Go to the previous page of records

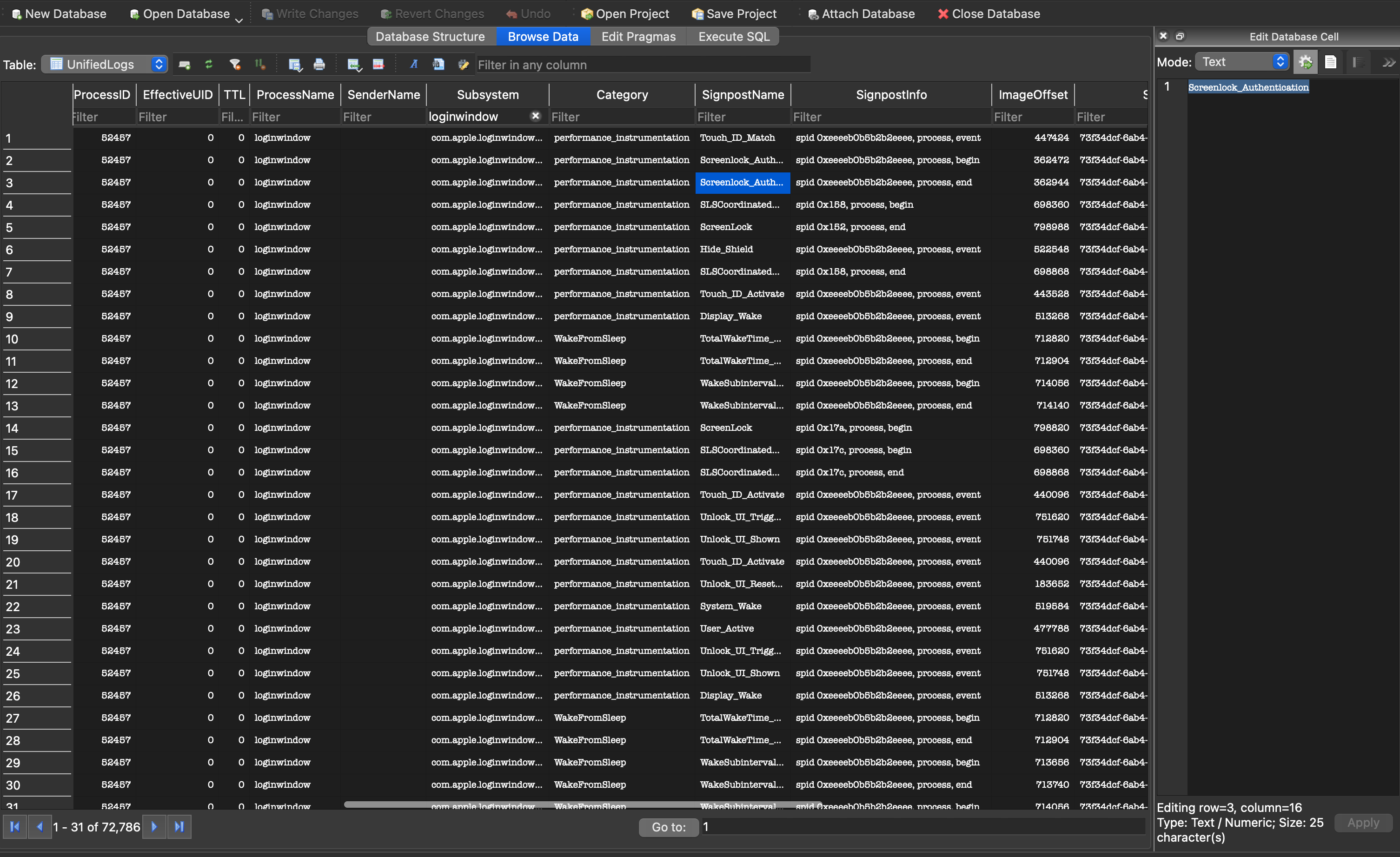(39, 827)
